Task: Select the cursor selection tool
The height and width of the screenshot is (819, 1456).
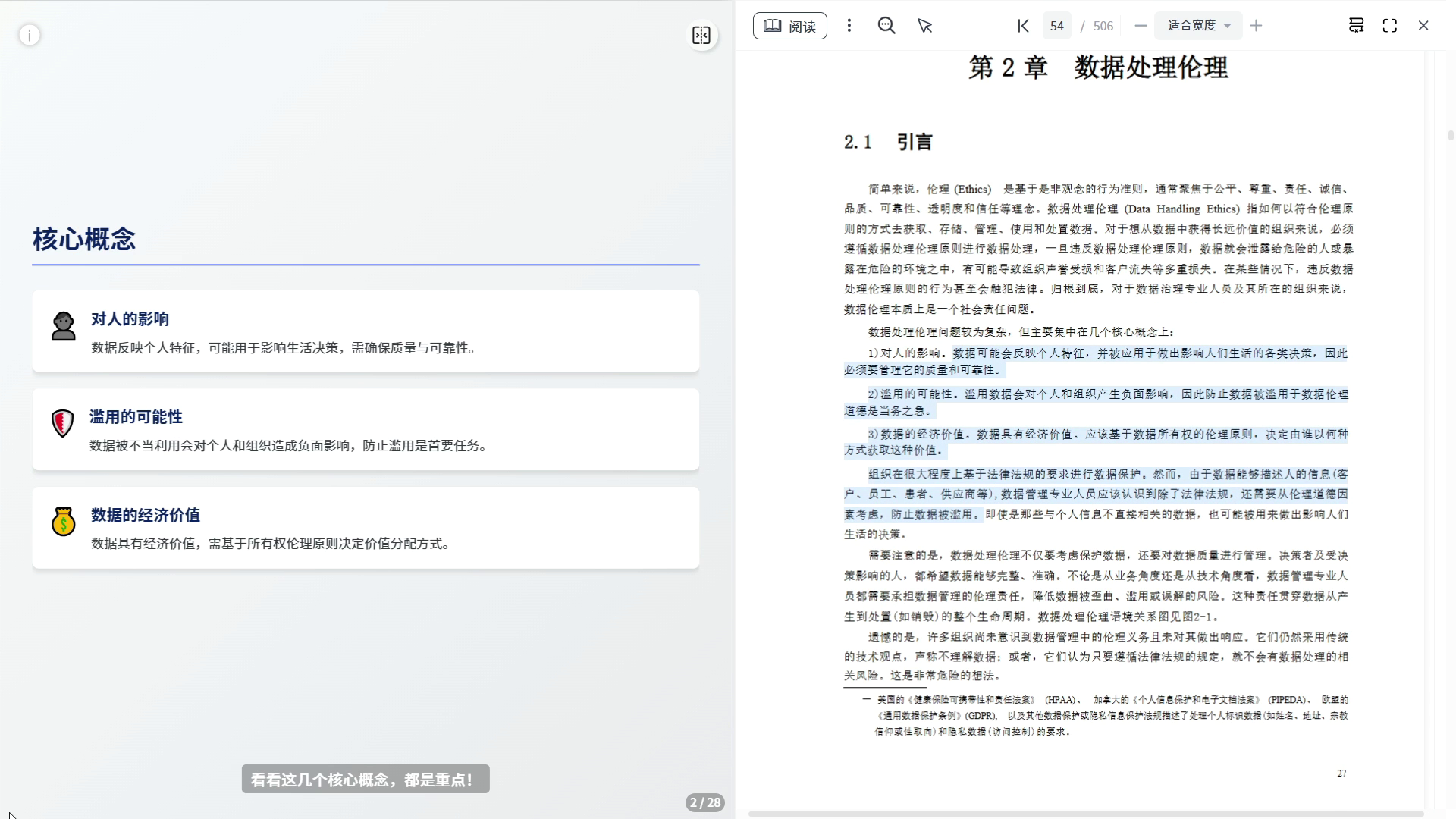Action: click(924, 26)
